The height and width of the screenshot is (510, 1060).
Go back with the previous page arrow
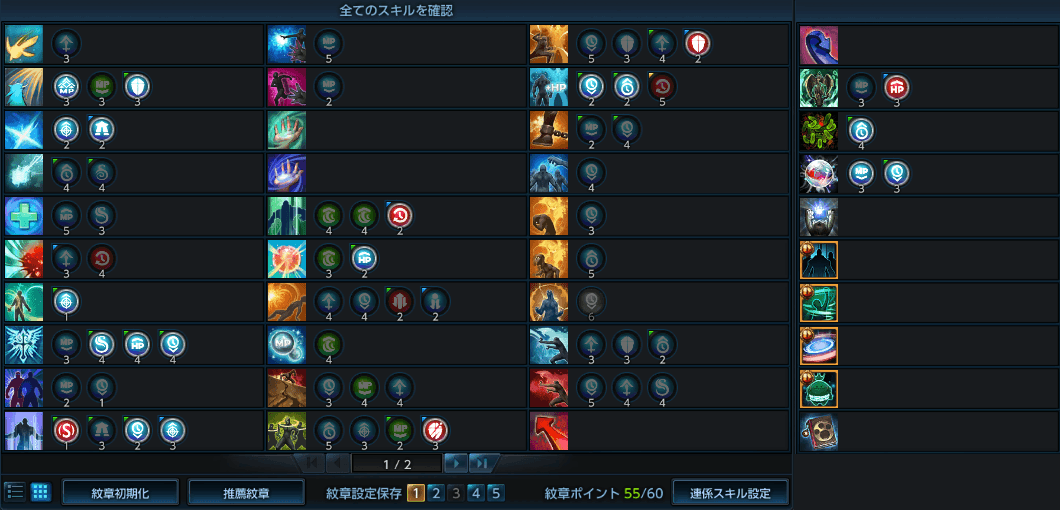(338, 464)
